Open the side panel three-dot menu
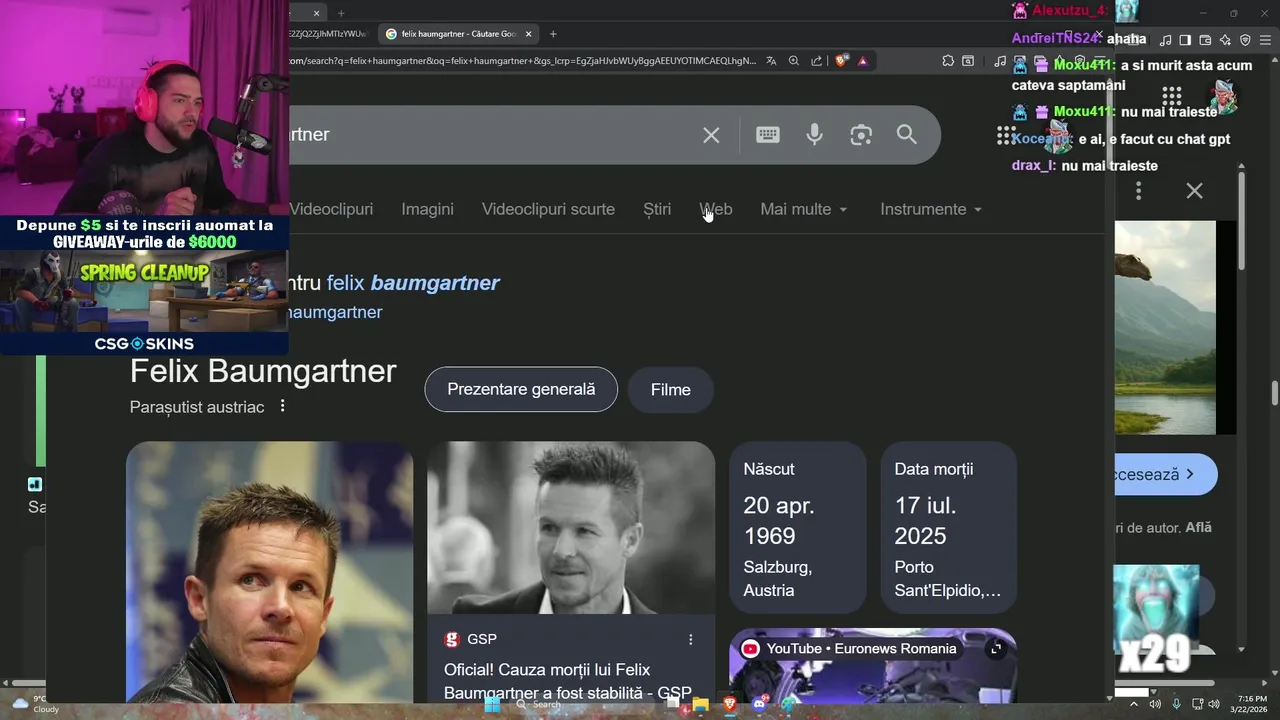Screen dimensions: 1280x720 [1138, 190]
